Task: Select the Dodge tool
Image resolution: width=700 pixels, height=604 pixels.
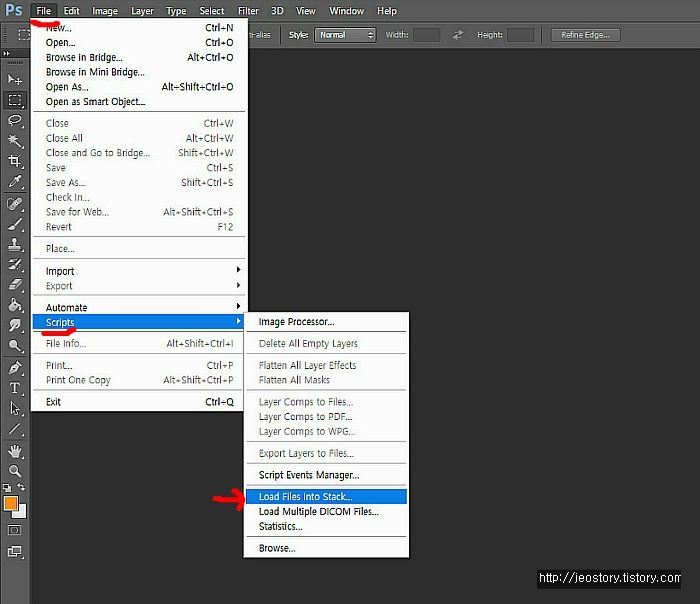Action: point(15,346)
